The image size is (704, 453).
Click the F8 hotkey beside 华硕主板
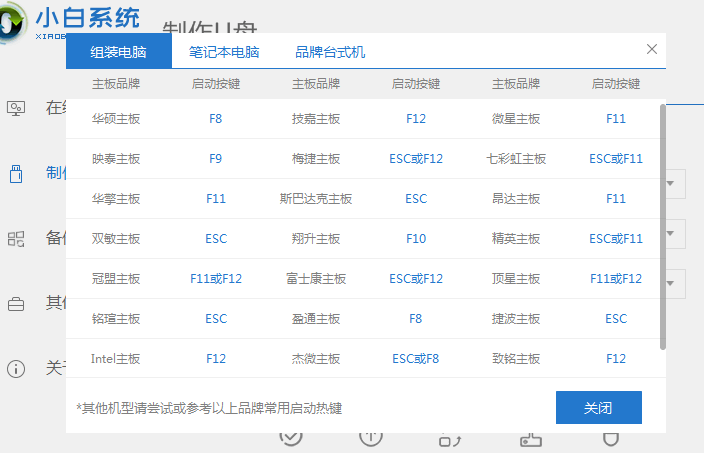(216, 119)
